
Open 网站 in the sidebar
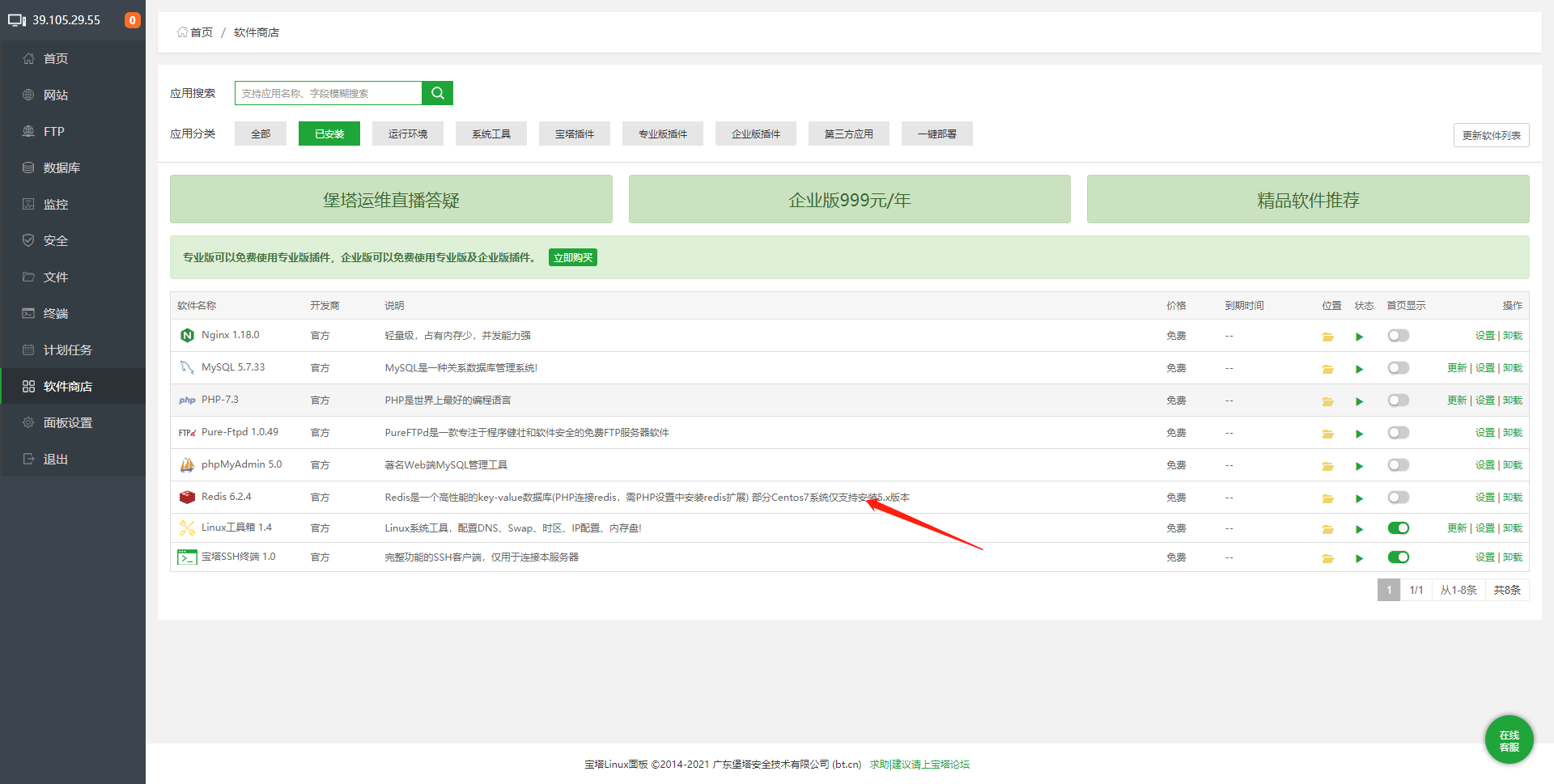73,95
